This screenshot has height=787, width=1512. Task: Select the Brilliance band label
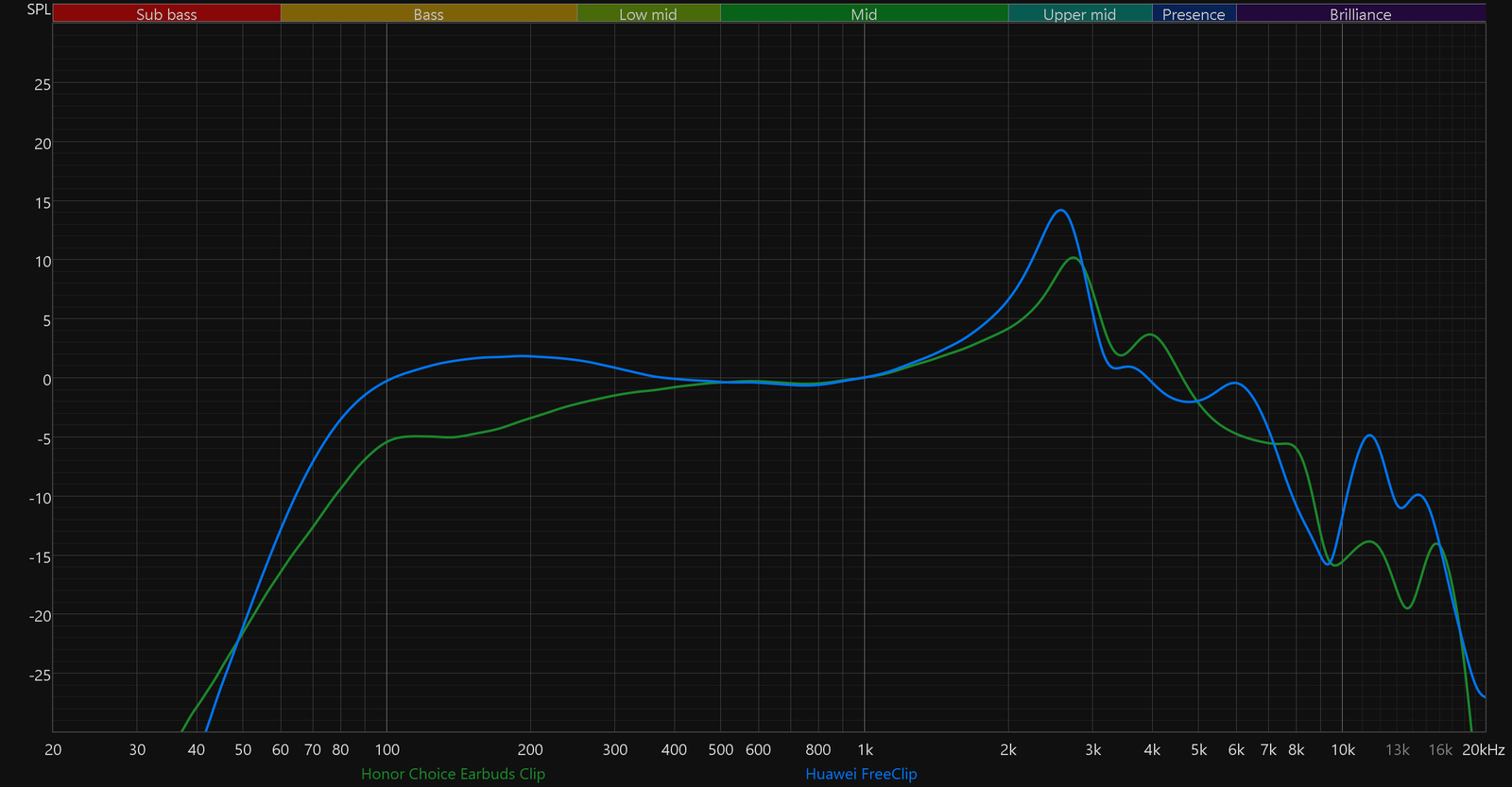tap(1361, 14)
